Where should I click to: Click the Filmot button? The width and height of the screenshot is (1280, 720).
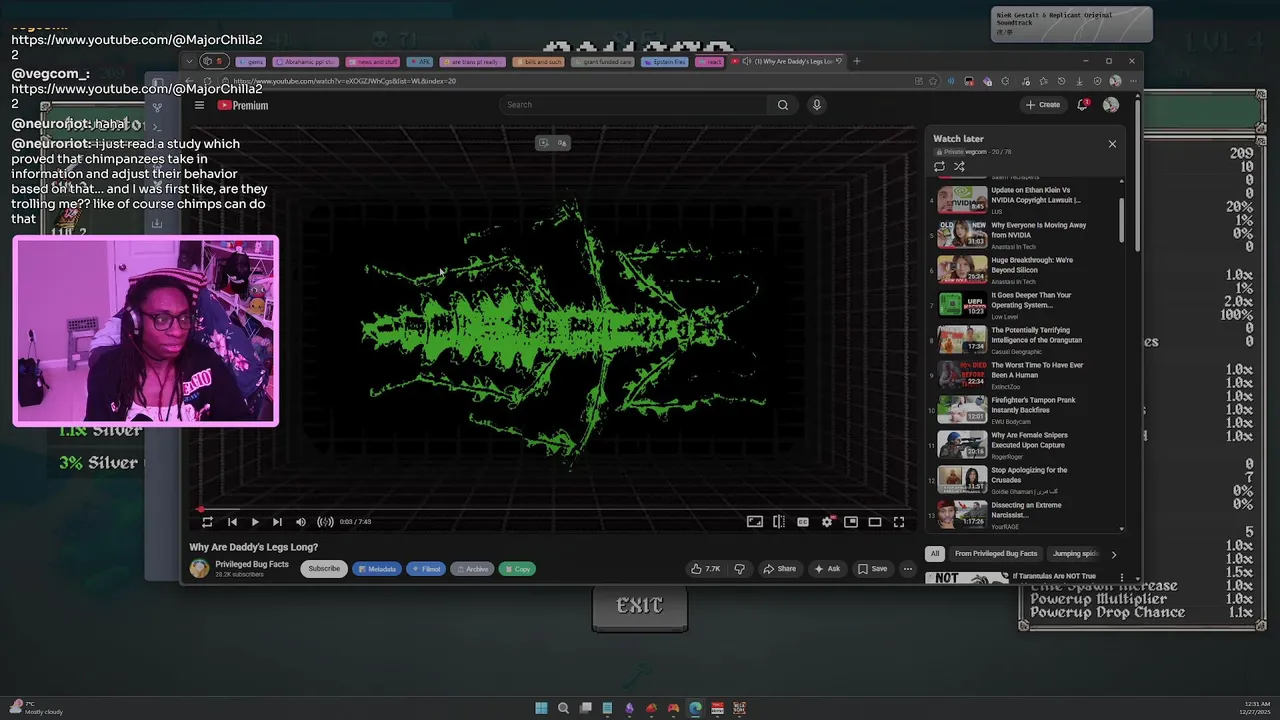click(x=426, y=569)
